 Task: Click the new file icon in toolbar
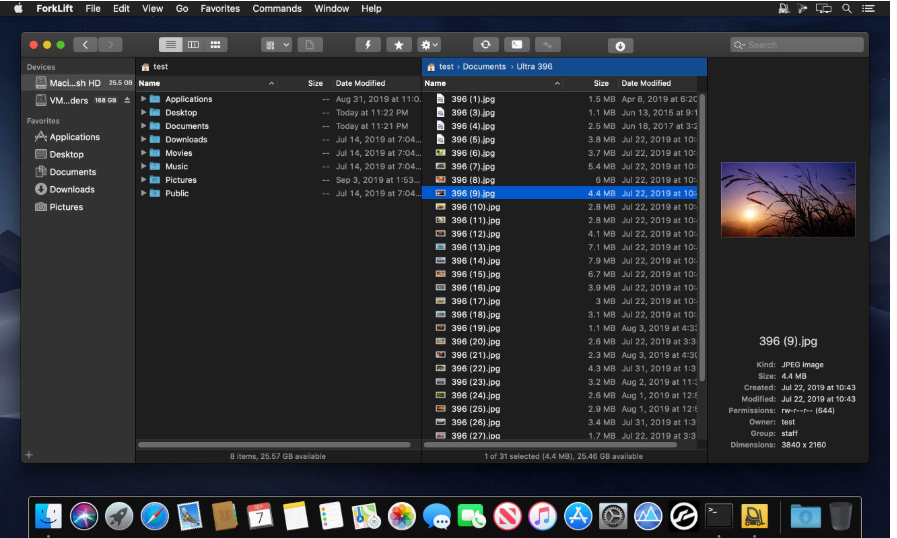pos(310,45)
